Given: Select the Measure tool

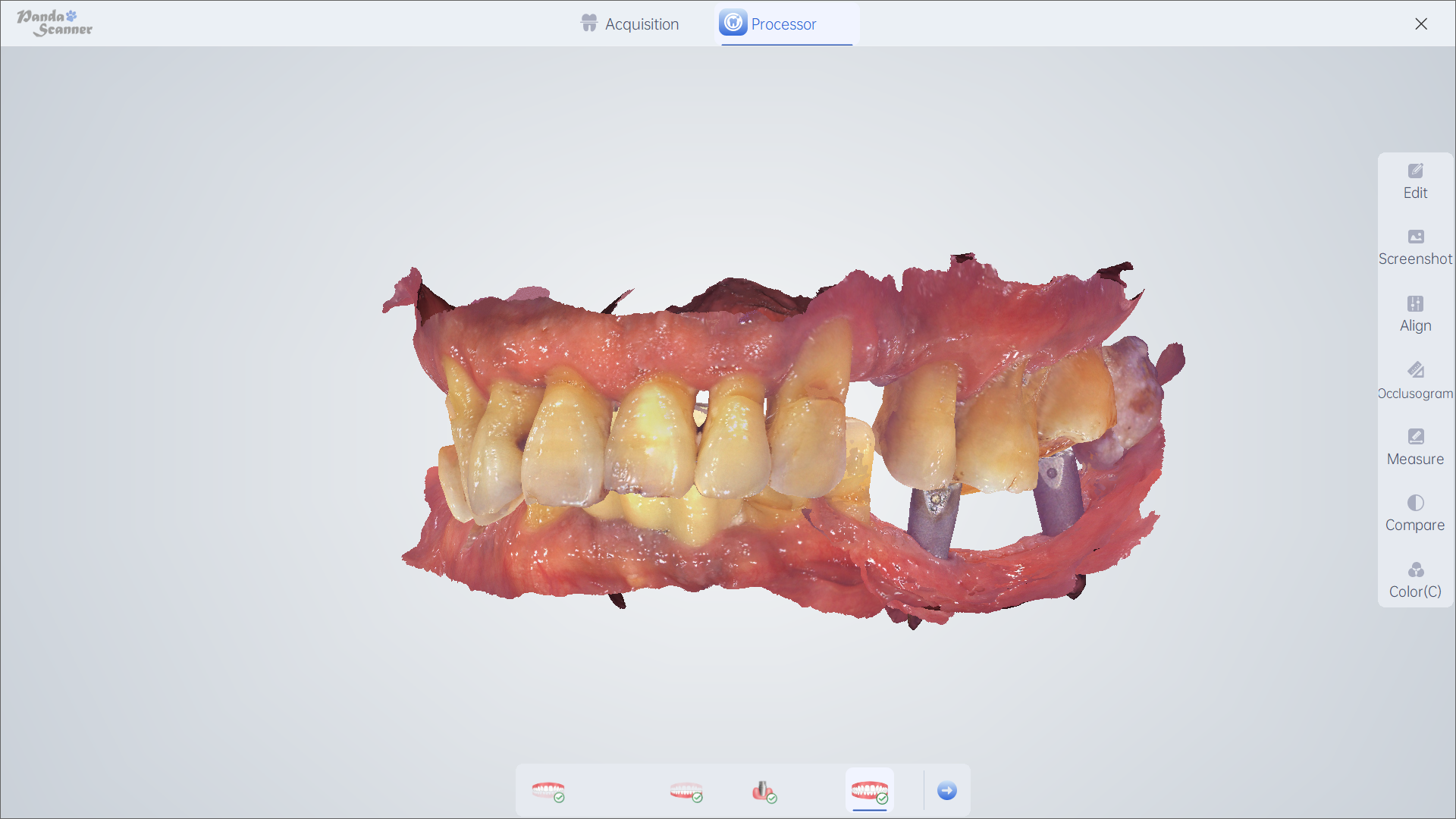Looking at the screenshot, I should [x=1415, y=447].
